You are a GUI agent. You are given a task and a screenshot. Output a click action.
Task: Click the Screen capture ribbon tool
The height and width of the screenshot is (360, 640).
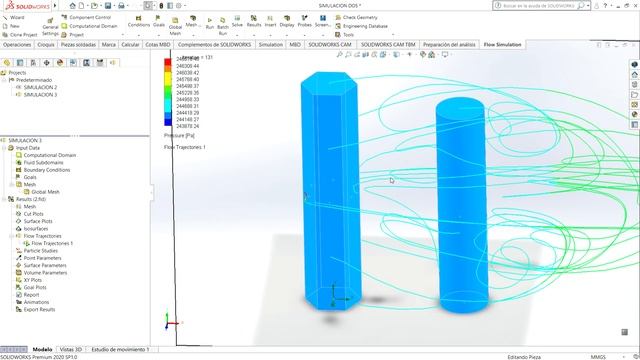(322, 22)
